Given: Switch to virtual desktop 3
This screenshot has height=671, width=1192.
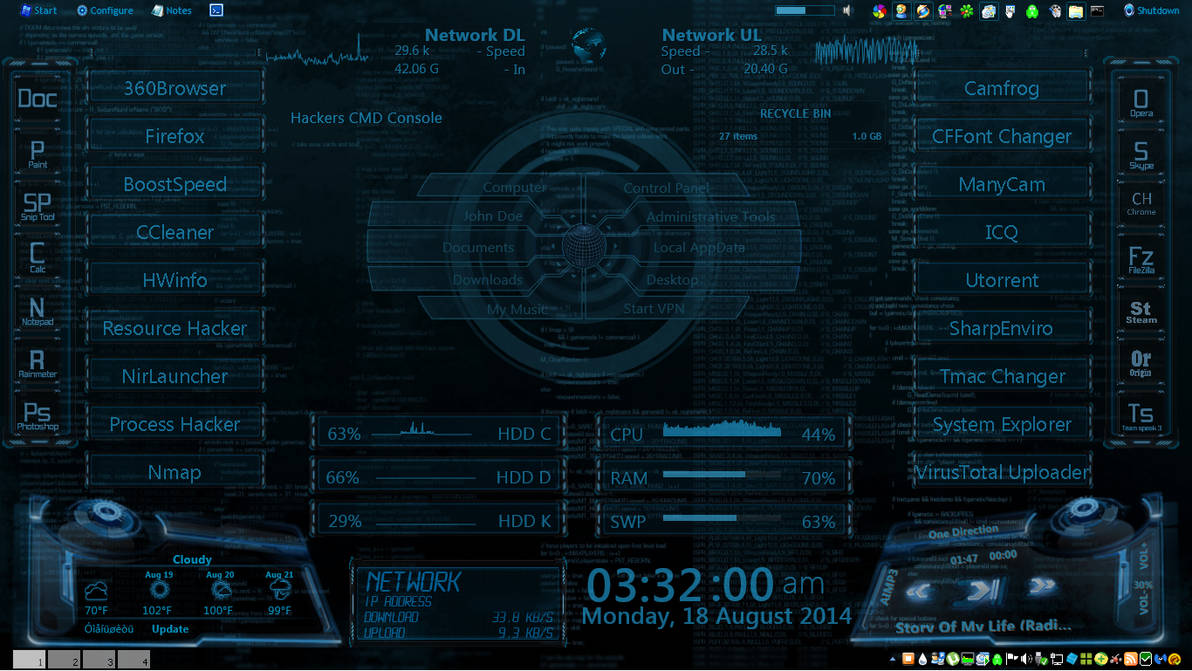Looking at the screenshot, I should (100, 660).
